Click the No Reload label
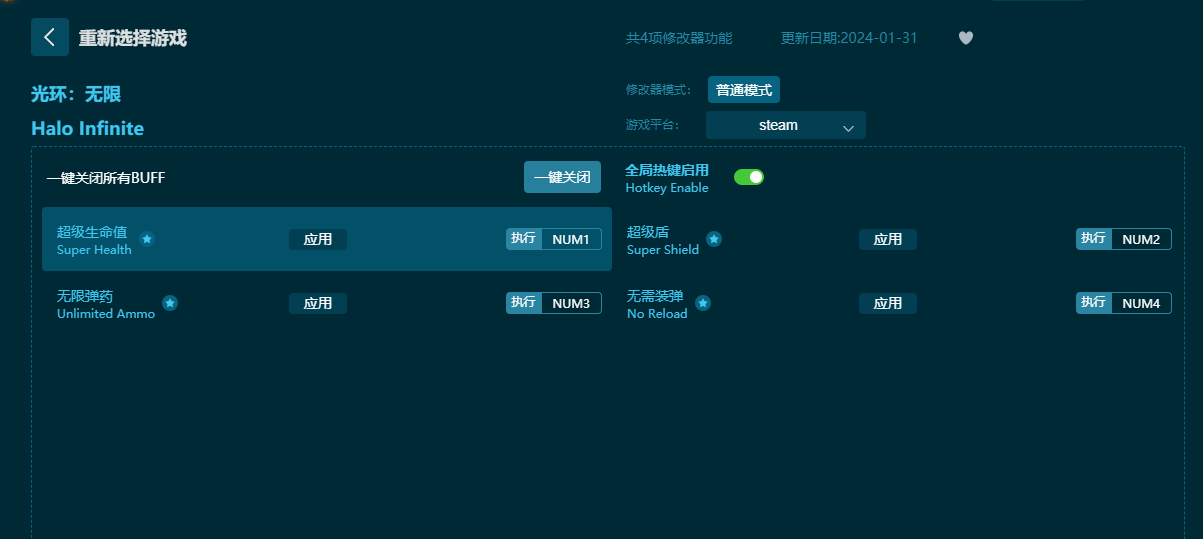The image size is (1203, 539). coord(657,314)
